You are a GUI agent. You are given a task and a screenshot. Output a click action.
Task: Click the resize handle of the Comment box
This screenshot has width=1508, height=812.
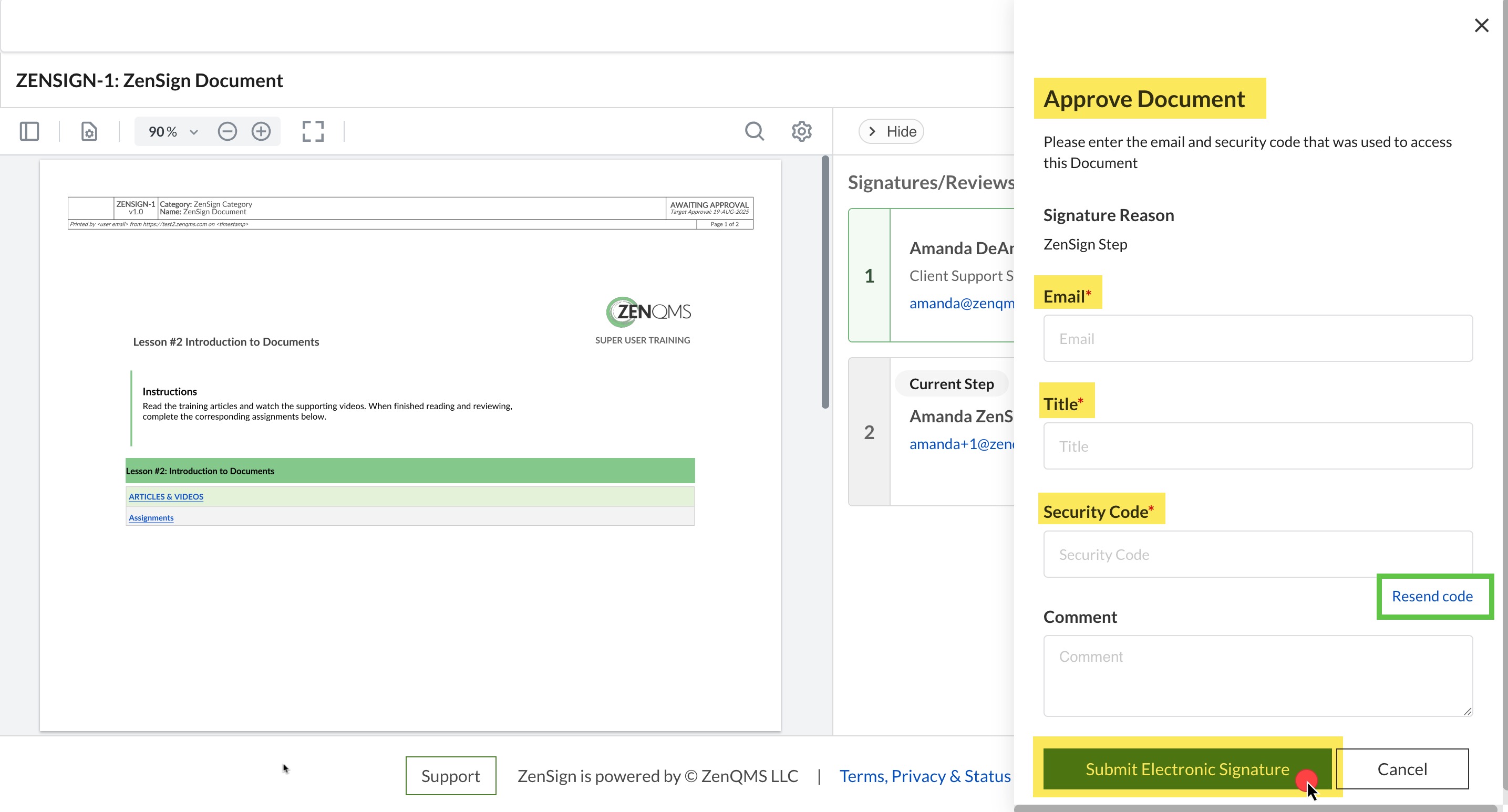pyautogui.click(x=1467, y=711)
